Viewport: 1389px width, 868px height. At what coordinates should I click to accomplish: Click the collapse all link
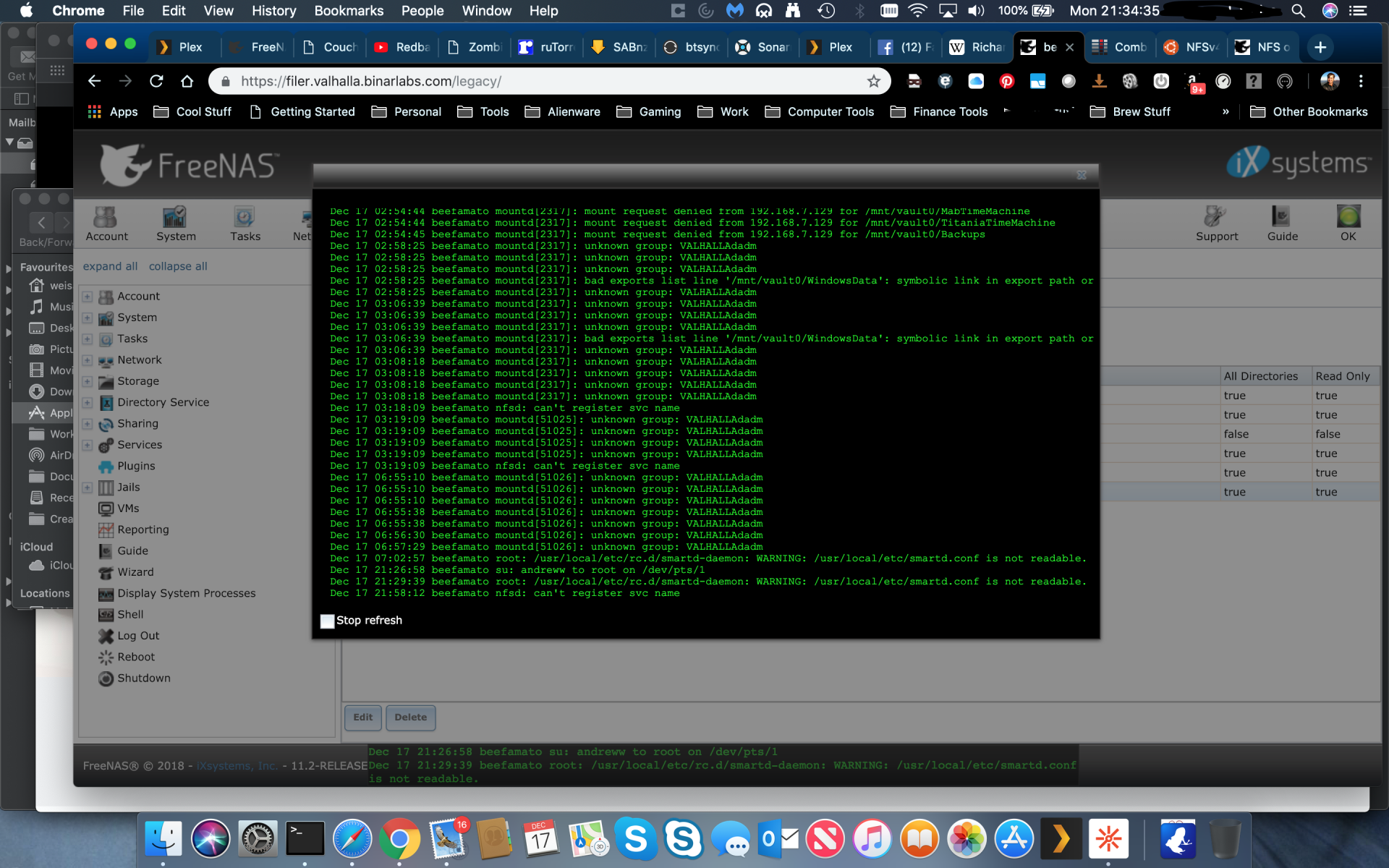coord(178,266)
